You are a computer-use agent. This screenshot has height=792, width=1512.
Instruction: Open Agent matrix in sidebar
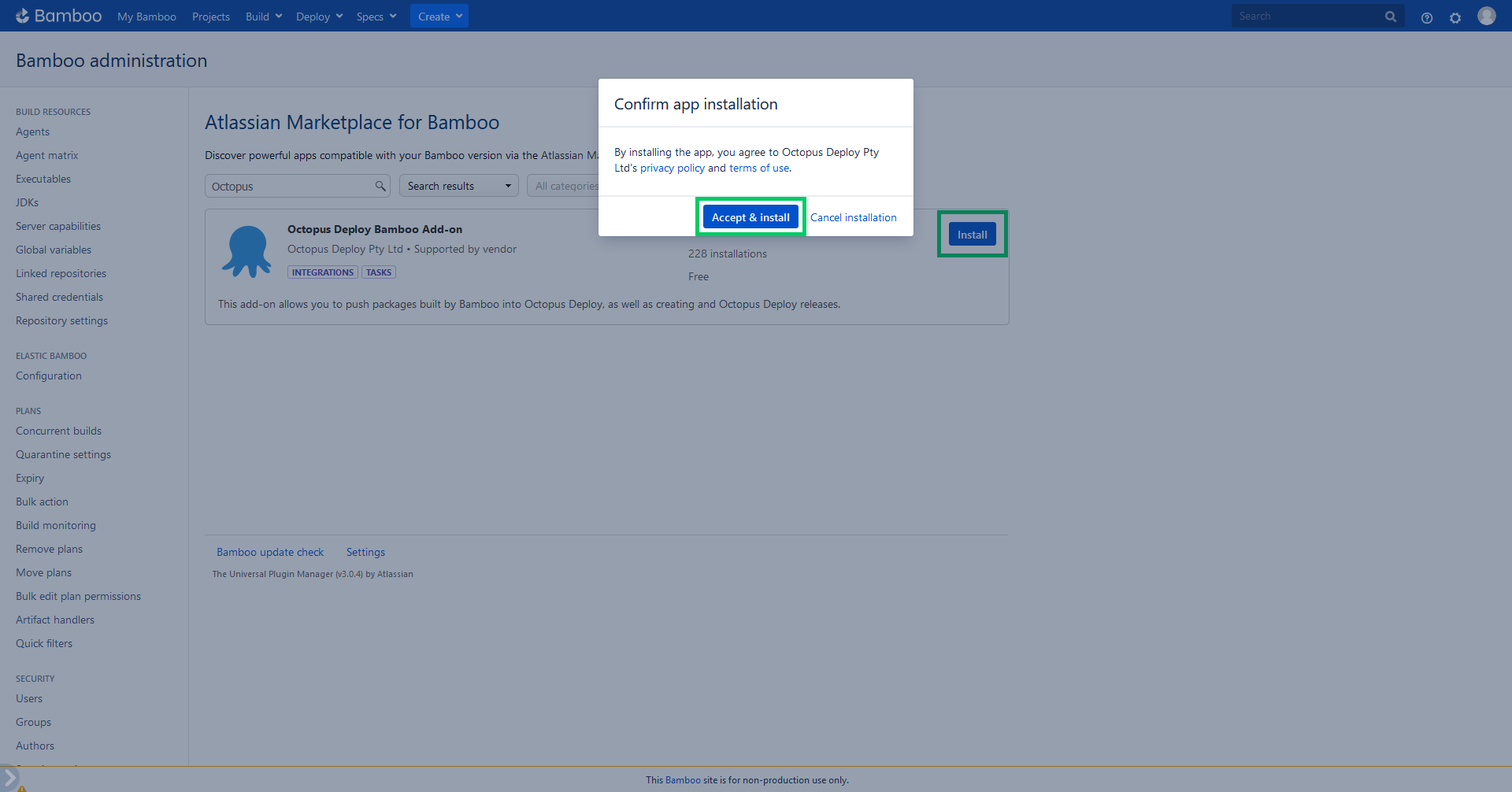point(47,155)
